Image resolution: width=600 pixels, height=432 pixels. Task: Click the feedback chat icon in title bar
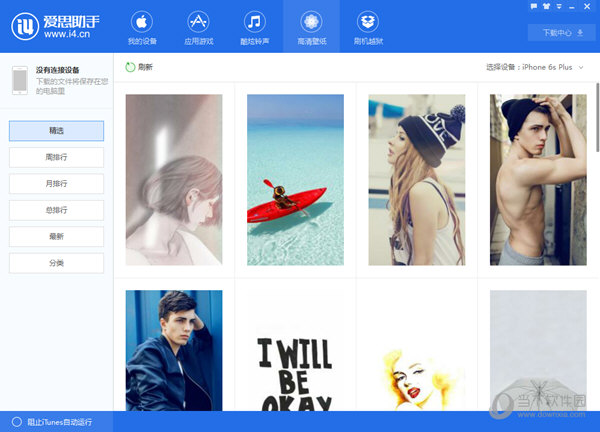[x=534, y=6]
